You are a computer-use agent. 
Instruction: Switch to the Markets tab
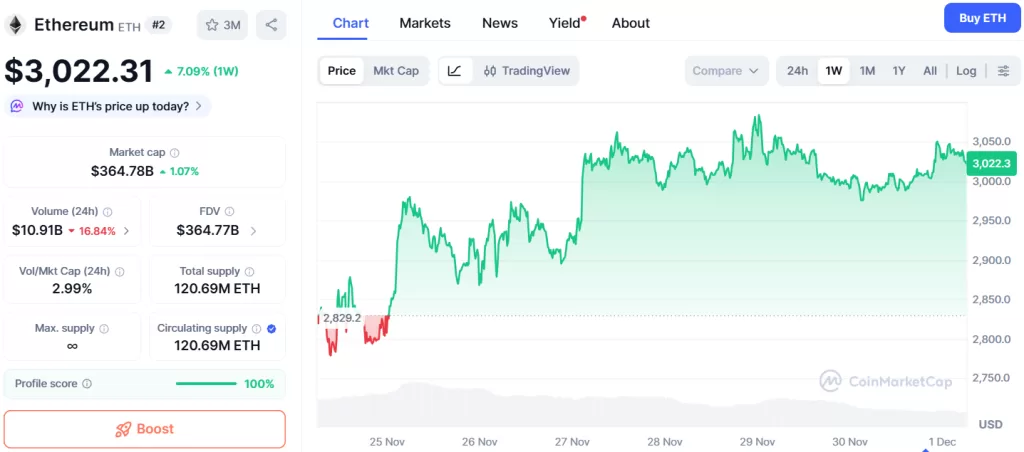(425, 23)
